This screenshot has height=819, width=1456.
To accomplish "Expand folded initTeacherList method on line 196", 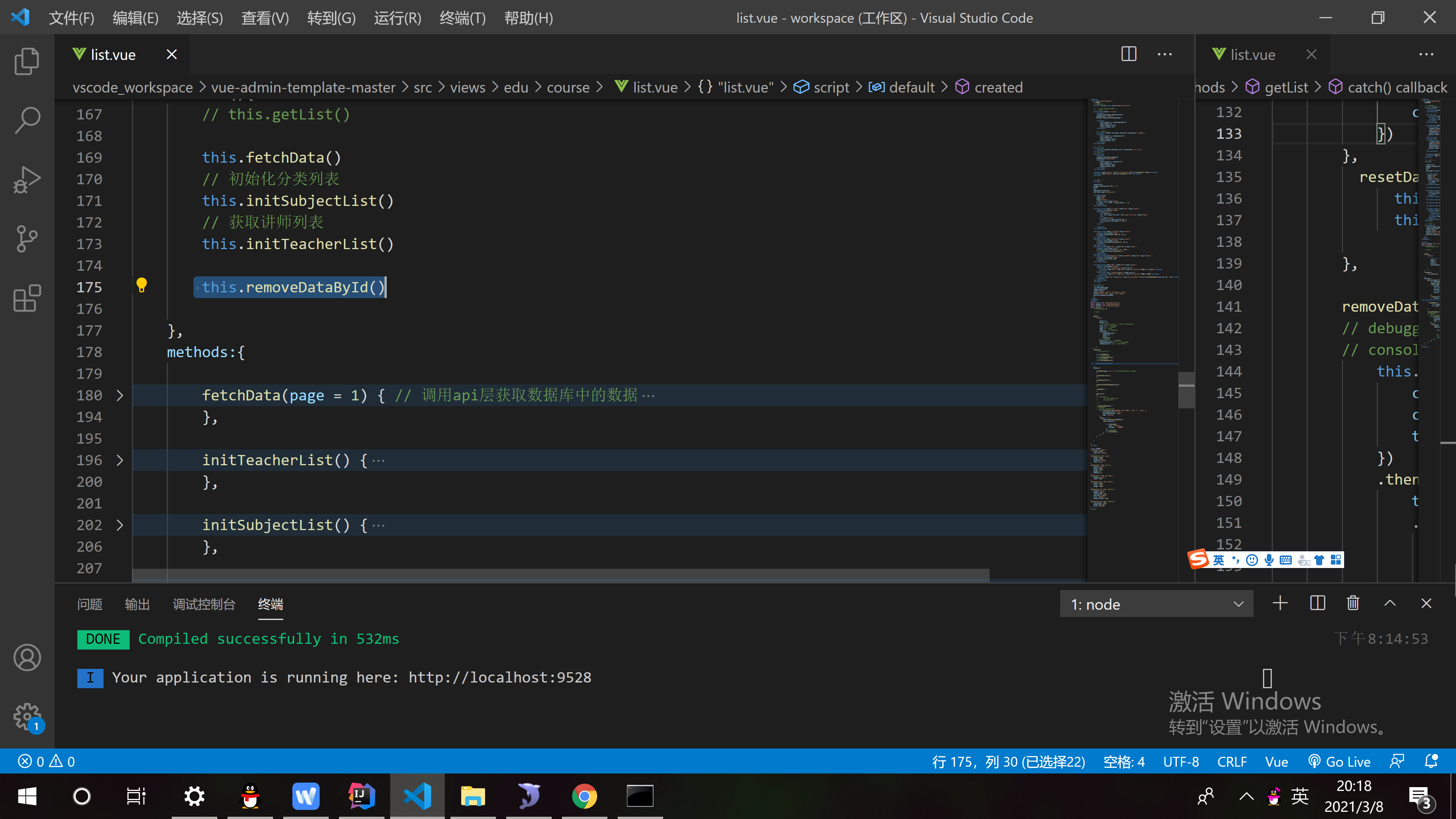I will click(120, 460).
